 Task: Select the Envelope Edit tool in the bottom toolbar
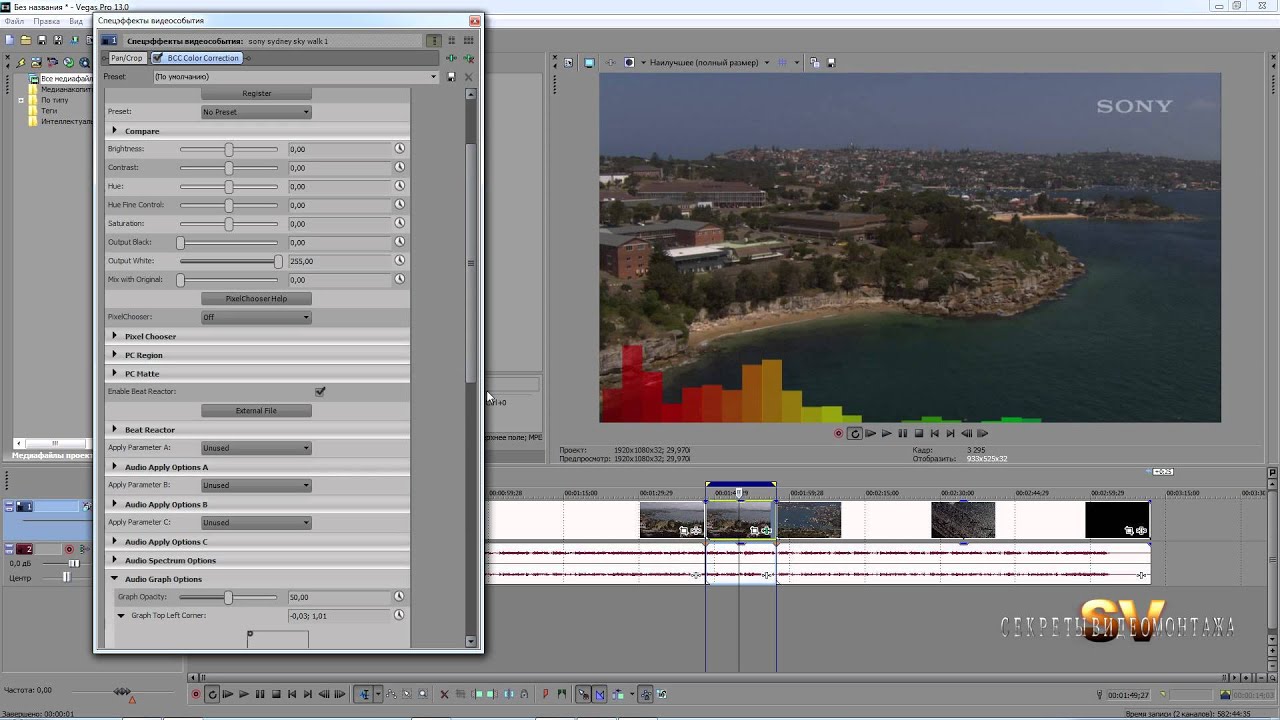coord(392,694)
